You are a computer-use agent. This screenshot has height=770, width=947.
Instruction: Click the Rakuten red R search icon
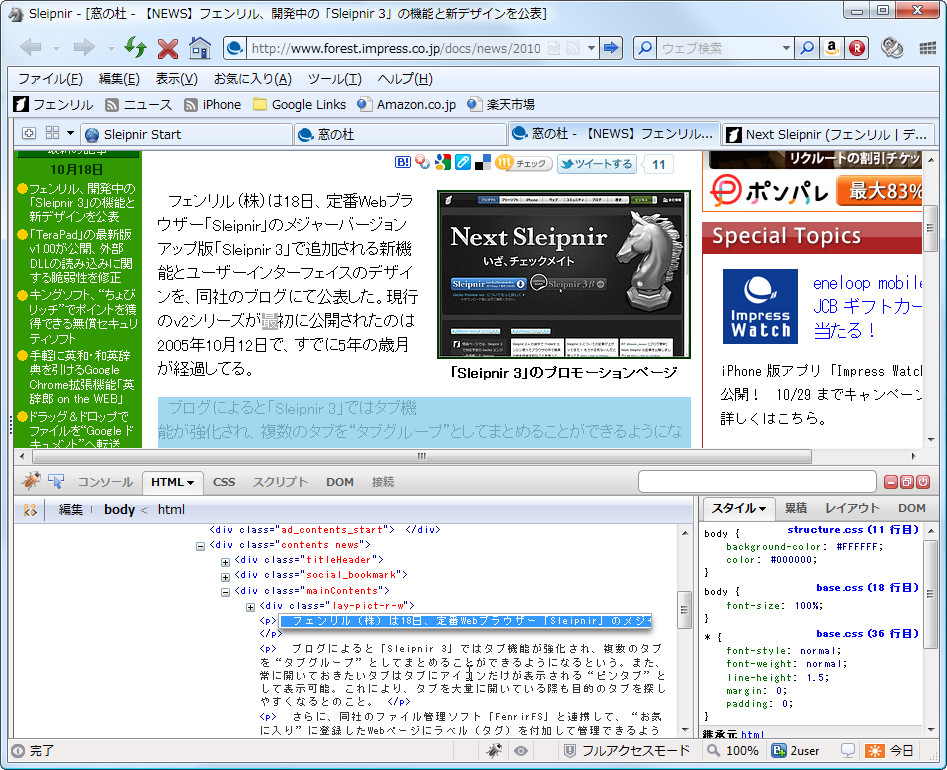[x=856, y=48]
